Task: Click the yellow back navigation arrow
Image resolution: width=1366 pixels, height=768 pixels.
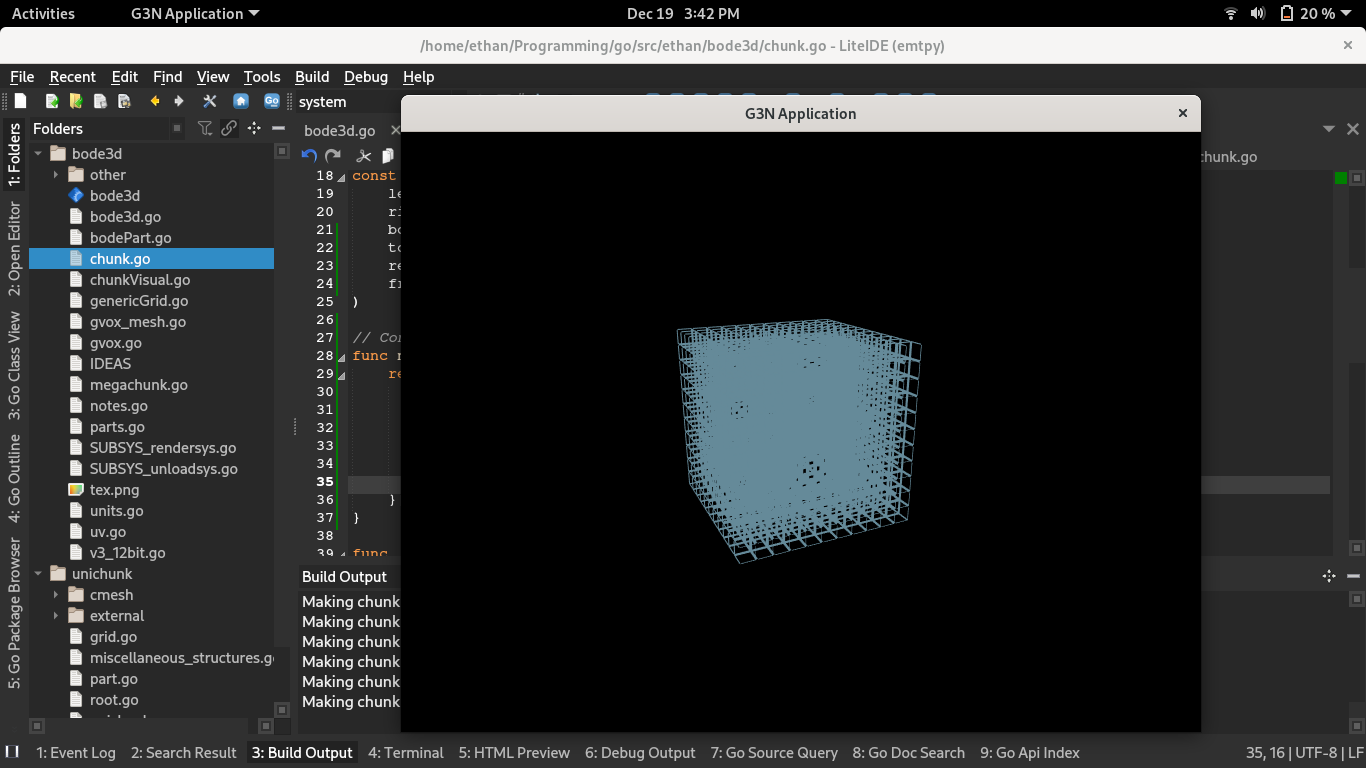Action: [x=155, y=101]
